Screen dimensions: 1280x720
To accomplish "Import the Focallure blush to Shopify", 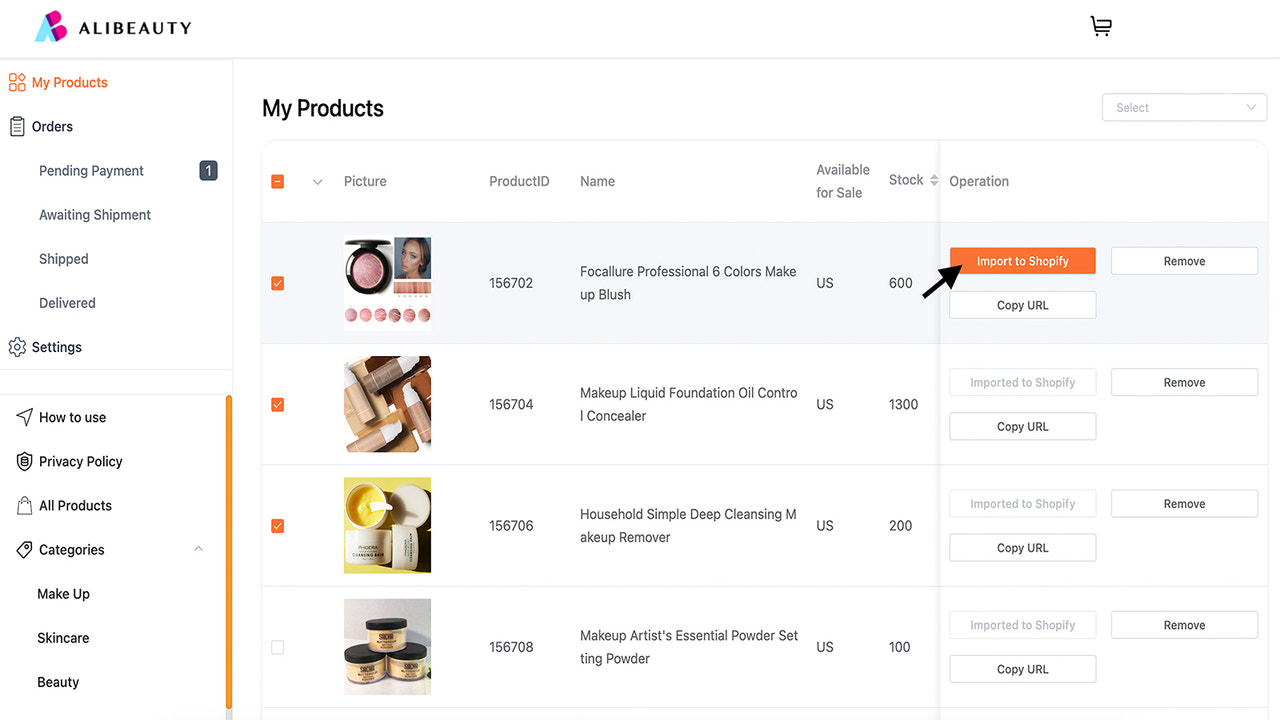I will tap(1022, 260).
